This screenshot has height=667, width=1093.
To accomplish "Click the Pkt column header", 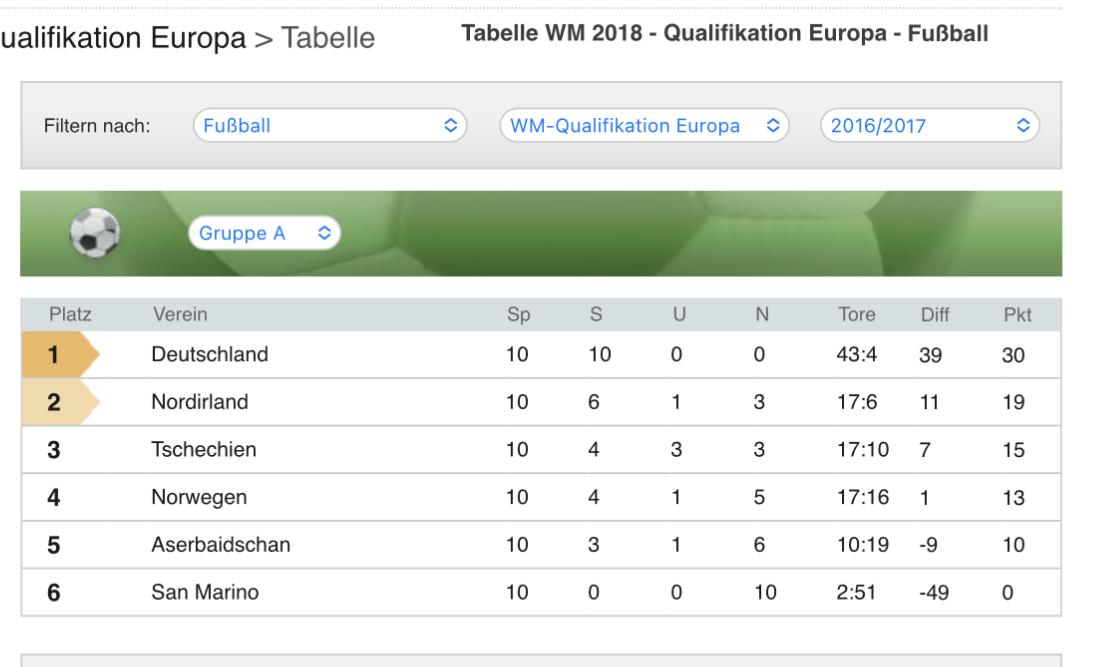I will pyautogui.click(x=1017, y=314).
